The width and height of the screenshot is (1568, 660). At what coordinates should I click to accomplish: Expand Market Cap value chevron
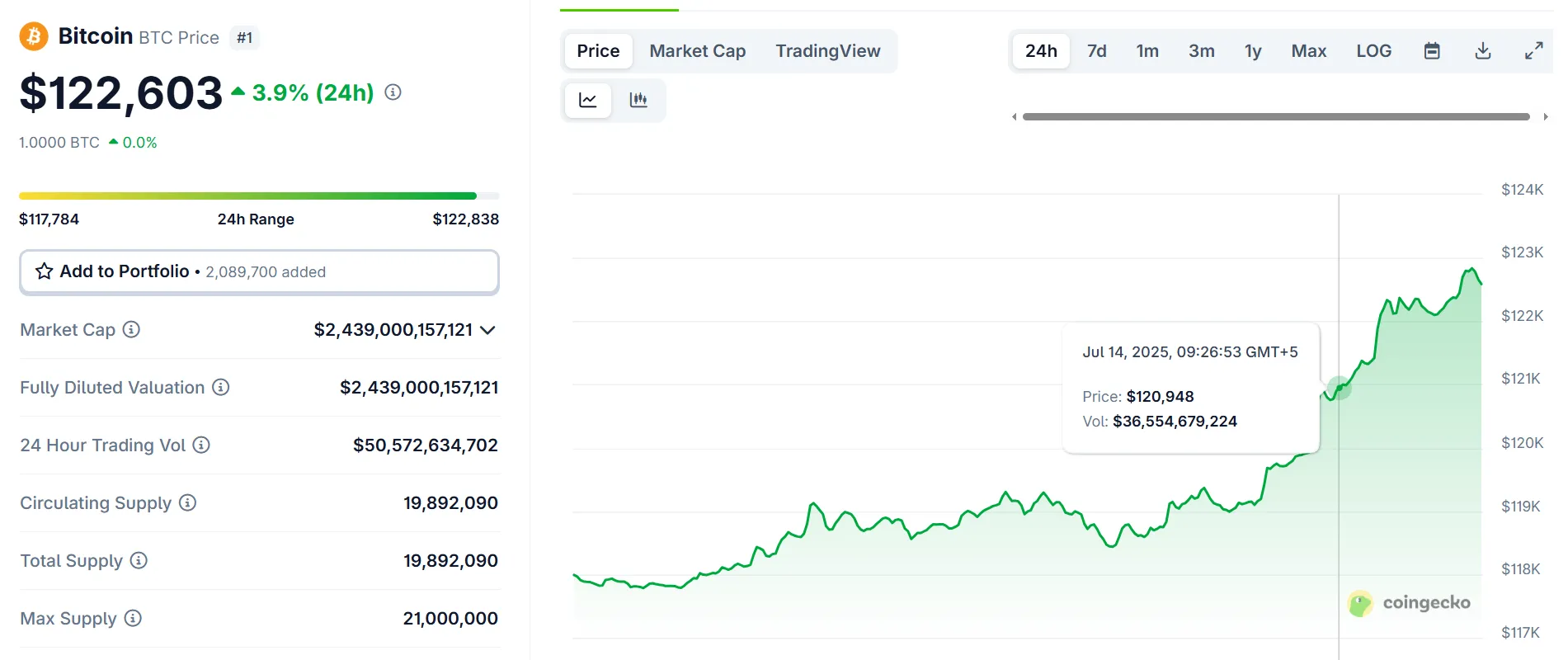pyautogui.click(x=487, y=330)
